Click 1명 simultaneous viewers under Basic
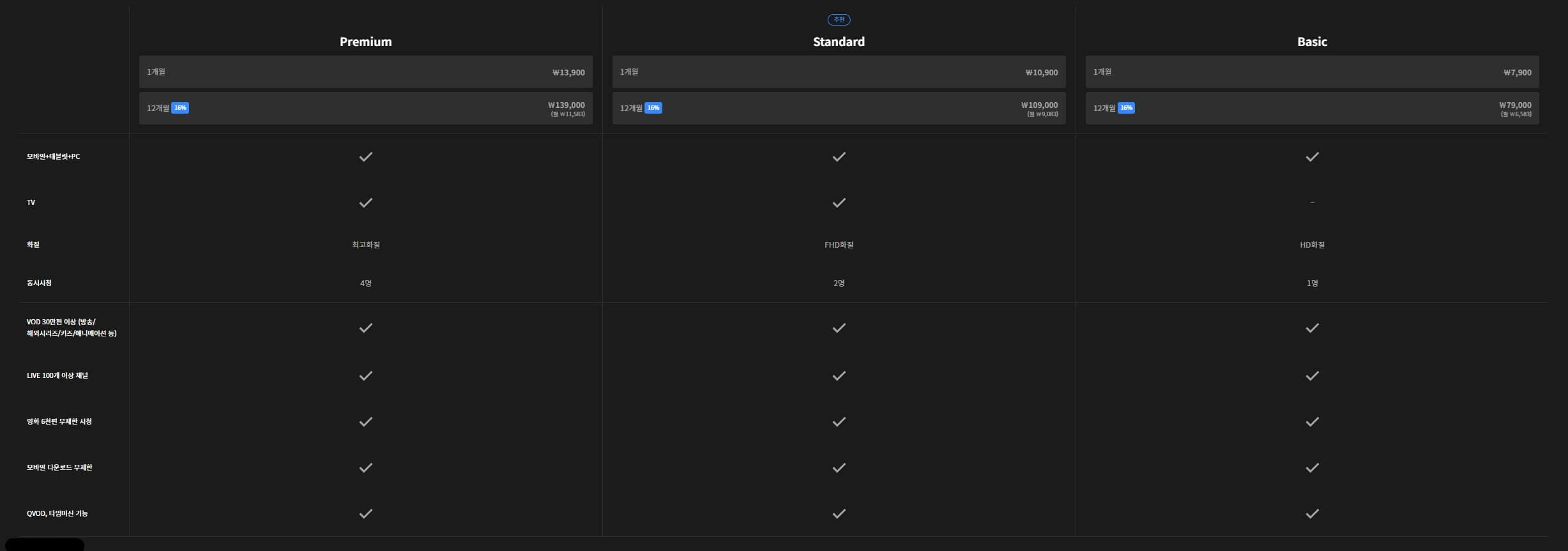 tap(1312, 283)
